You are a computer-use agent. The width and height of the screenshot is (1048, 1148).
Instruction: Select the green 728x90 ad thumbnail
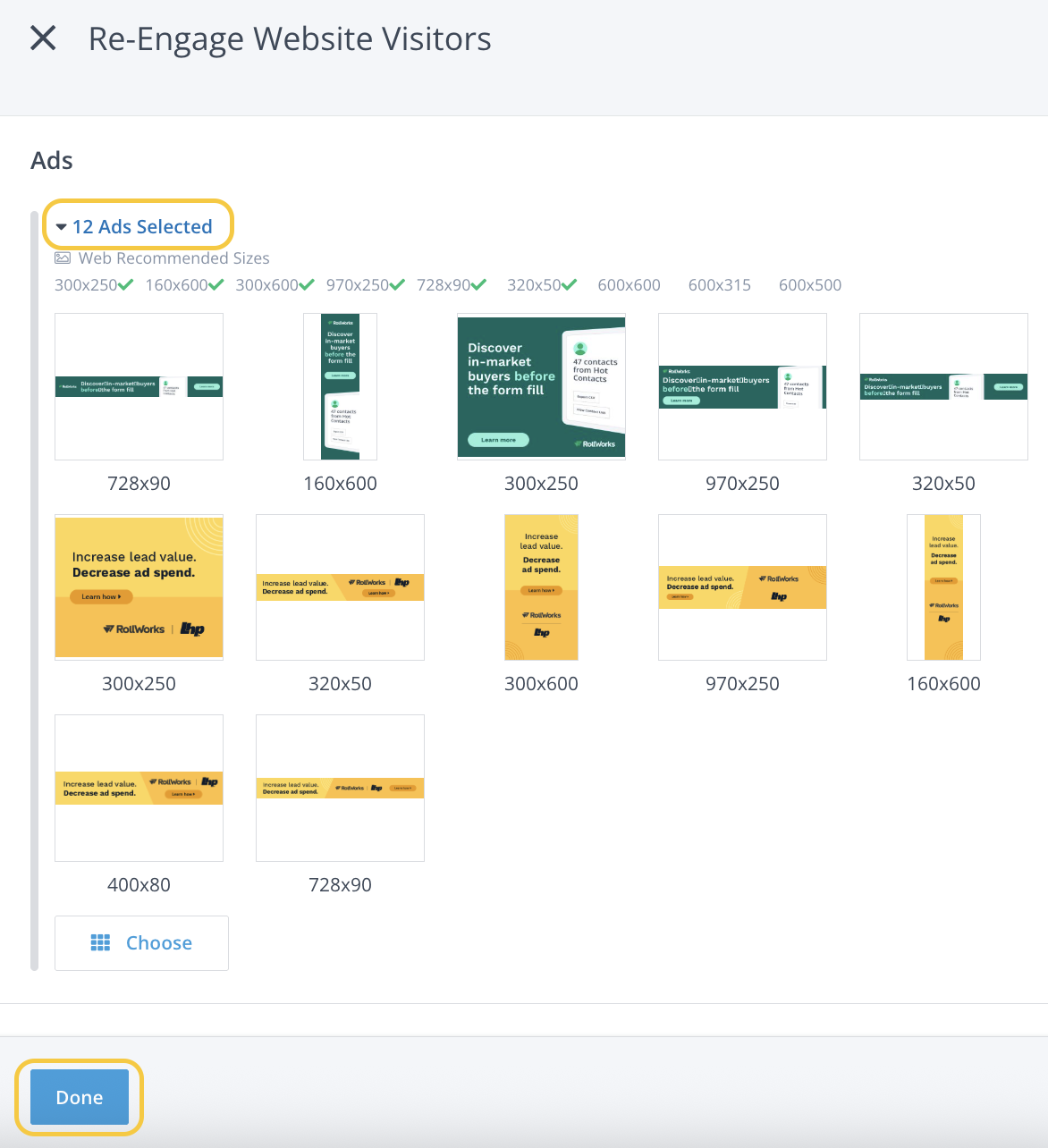(x=139, y=386)
